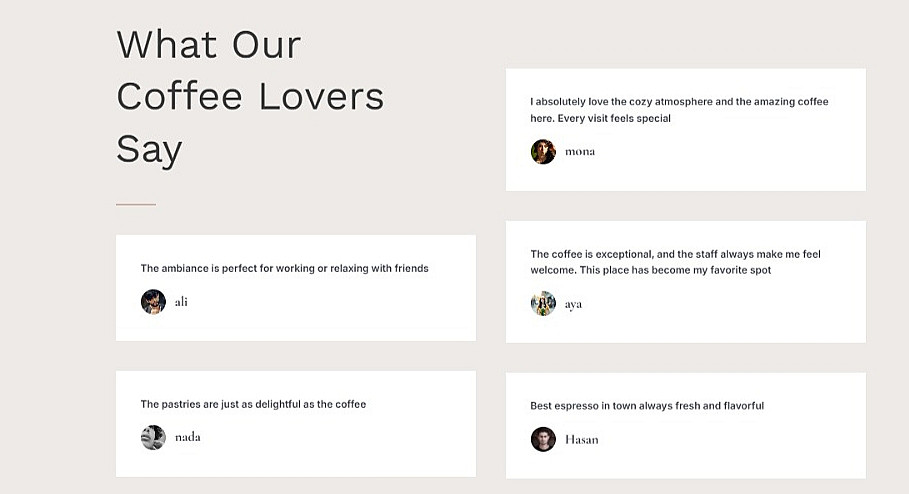
Task: Click mona's profile avatar
Action: pyautogui.click(x=543, y=152)
